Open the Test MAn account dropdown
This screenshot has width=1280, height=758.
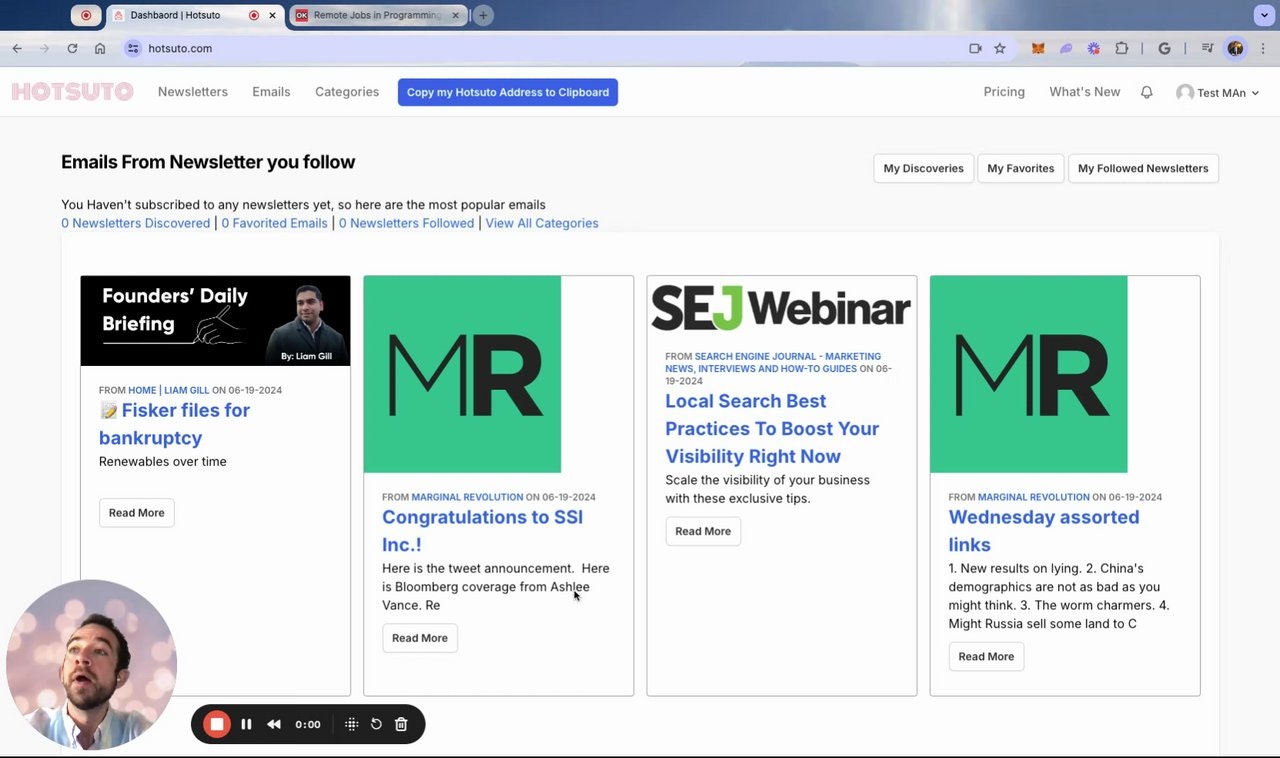1217,92
